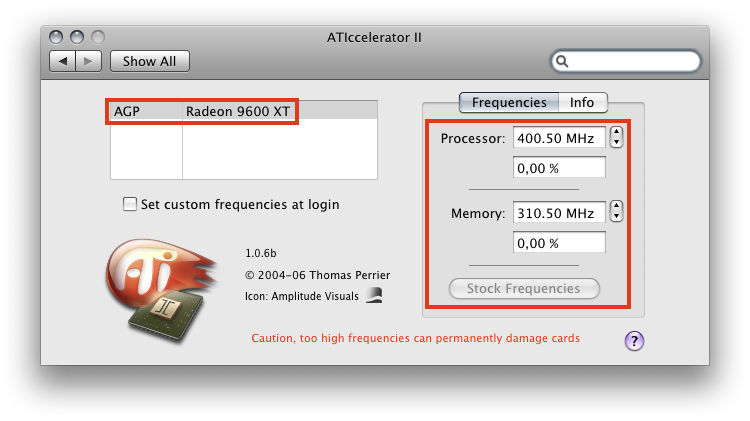Decrease Memory frequency with stepper down arrow
This screenshot has width=750, height=421.
coord(617,217)
